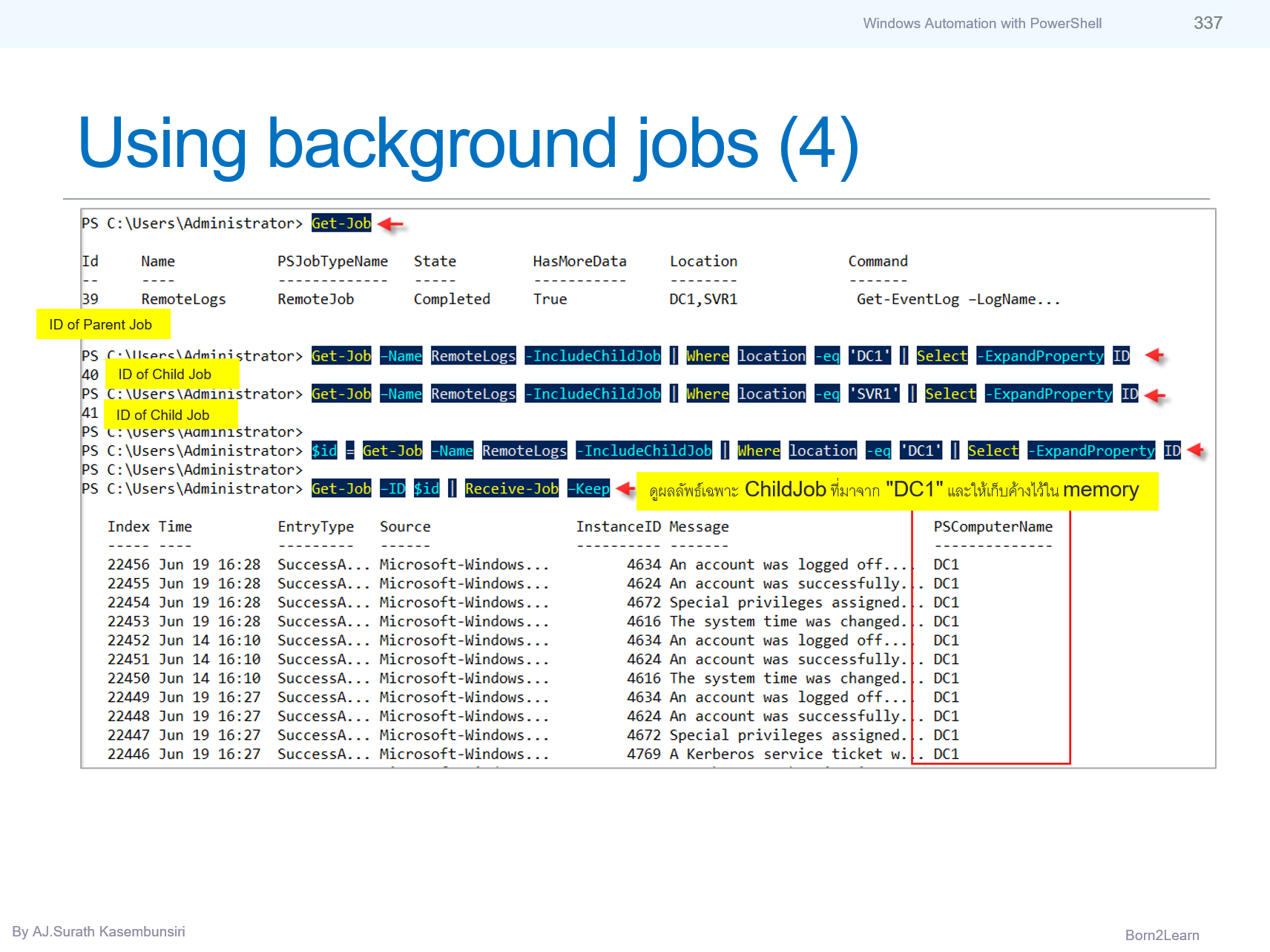1270x952 pixels.
Task: Click the '-Keep' parameter text
Action: [589, 488]
